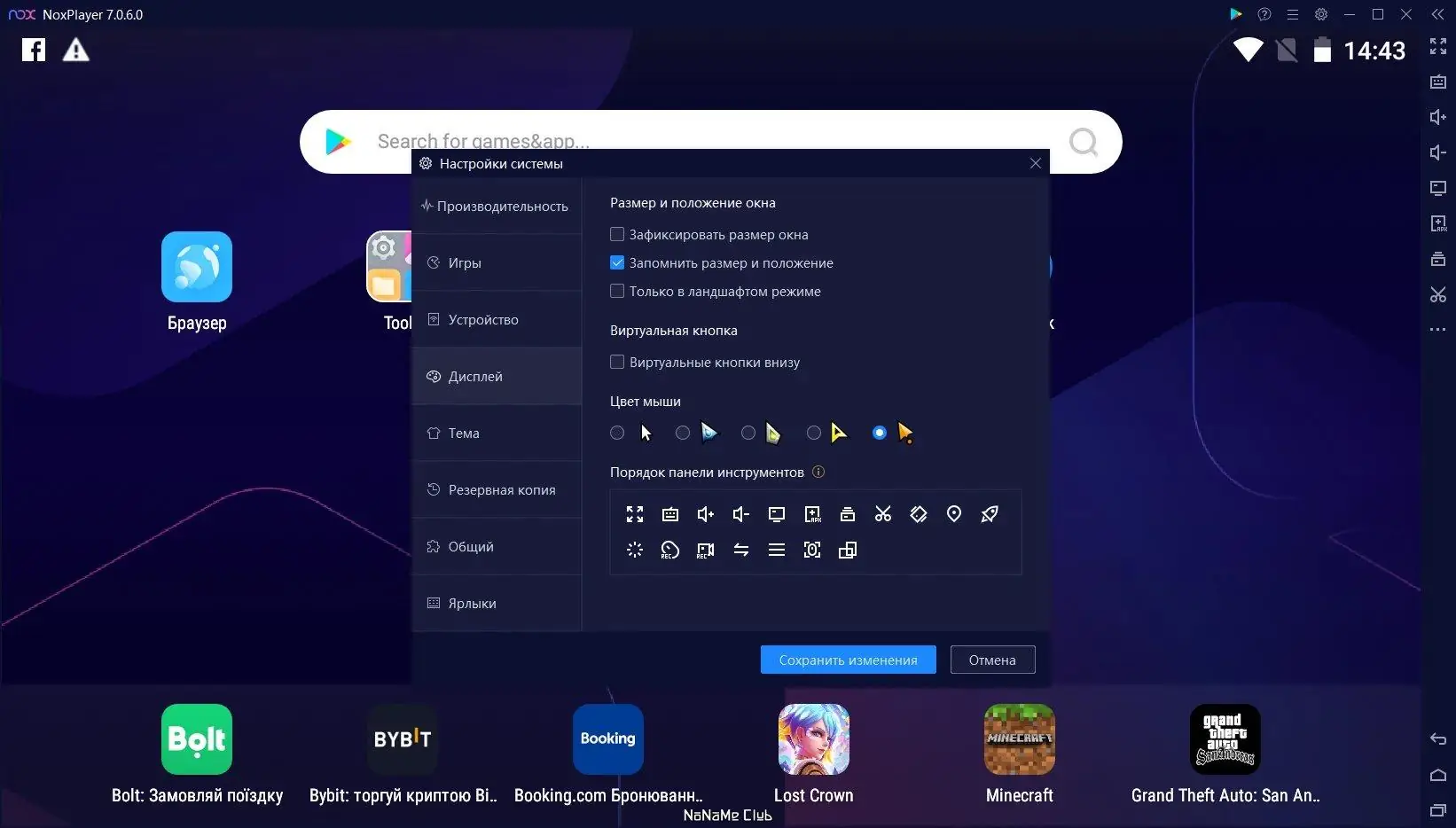Open the Игры settings tab
Viewport: 1456px width, 828px height.
(497, 262)
